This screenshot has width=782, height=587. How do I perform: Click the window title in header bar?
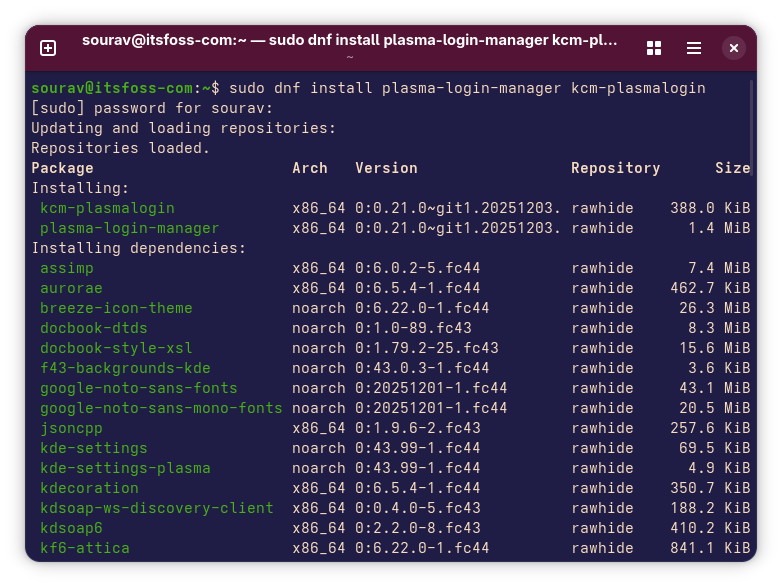(x=350, y=41)
